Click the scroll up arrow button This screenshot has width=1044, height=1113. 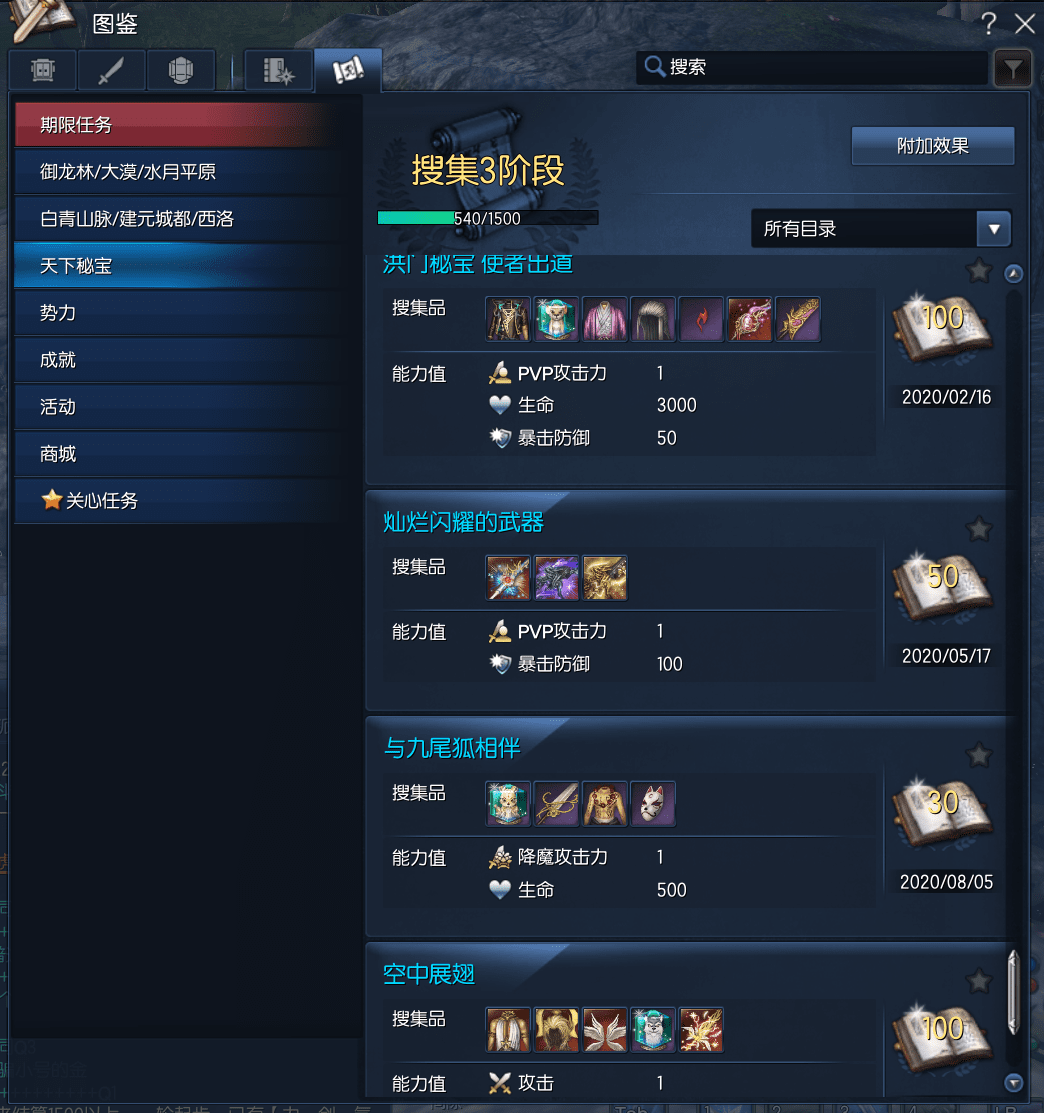(1013, 273)
